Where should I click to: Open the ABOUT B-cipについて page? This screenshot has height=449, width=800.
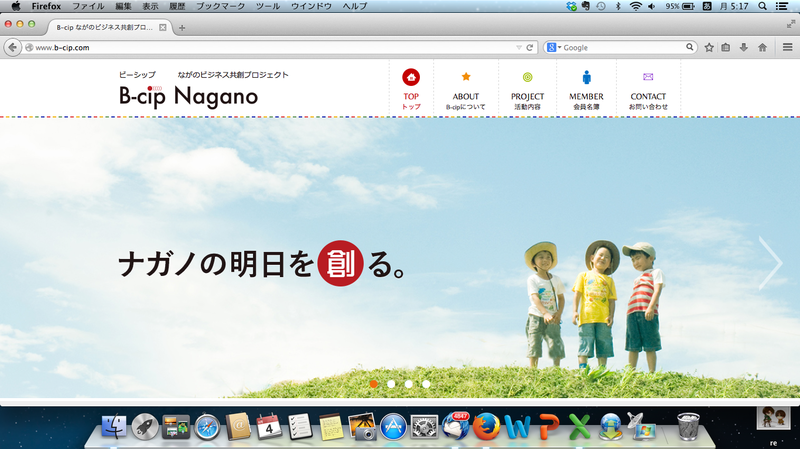coord(465,89)
